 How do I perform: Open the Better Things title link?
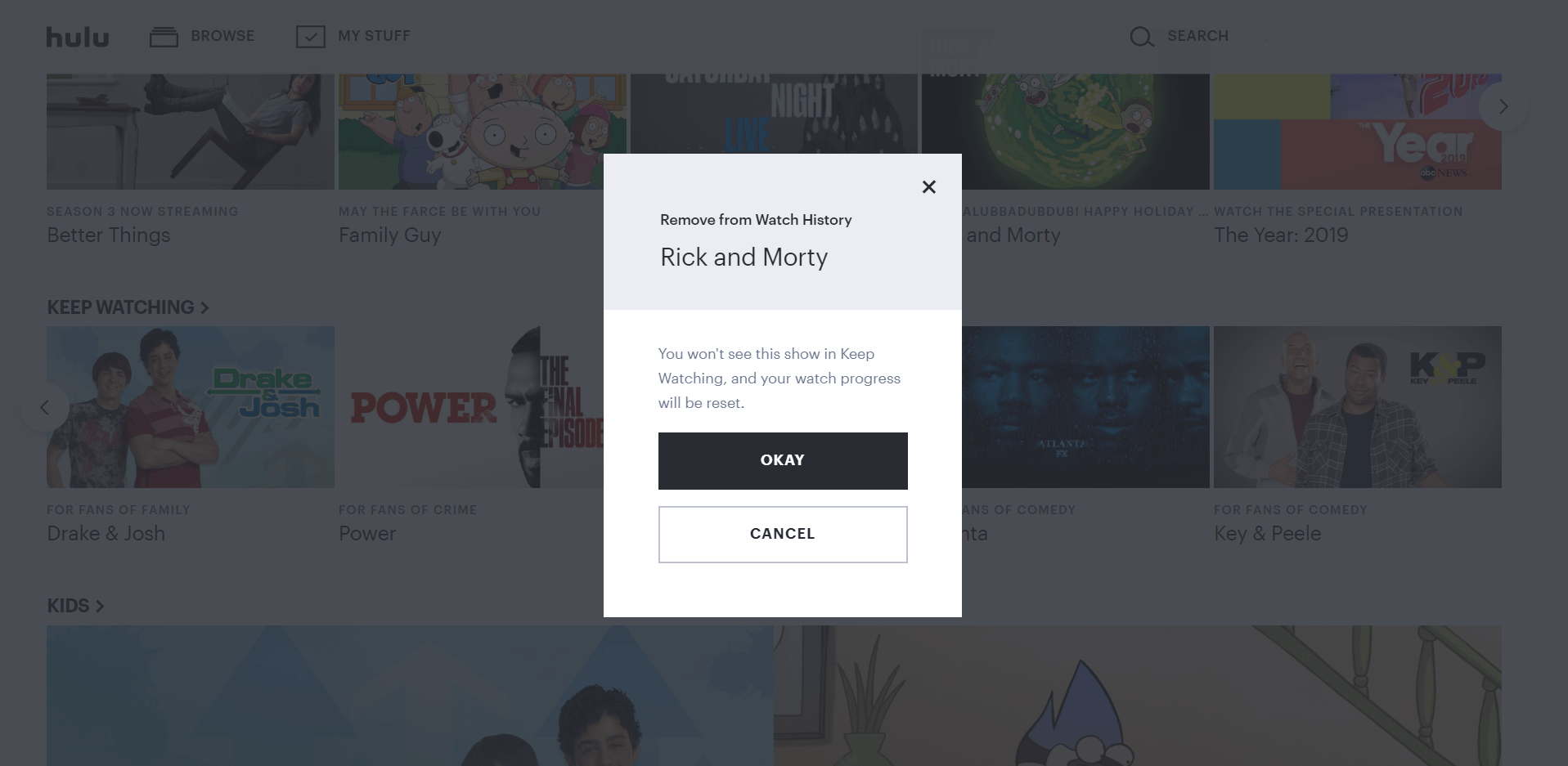pyautogui.click(x=109, y=235)
